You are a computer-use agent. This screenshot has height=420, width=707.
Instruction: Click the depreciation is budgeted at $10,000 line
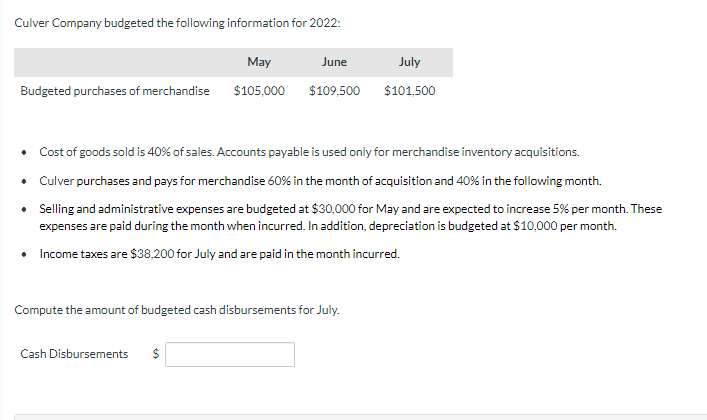(328, 226)
